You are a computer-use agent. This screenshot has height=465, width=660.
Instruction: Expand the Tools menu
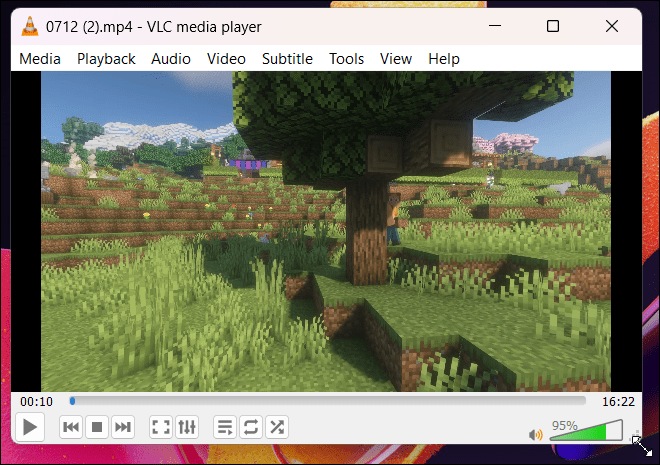coord(346,59)
